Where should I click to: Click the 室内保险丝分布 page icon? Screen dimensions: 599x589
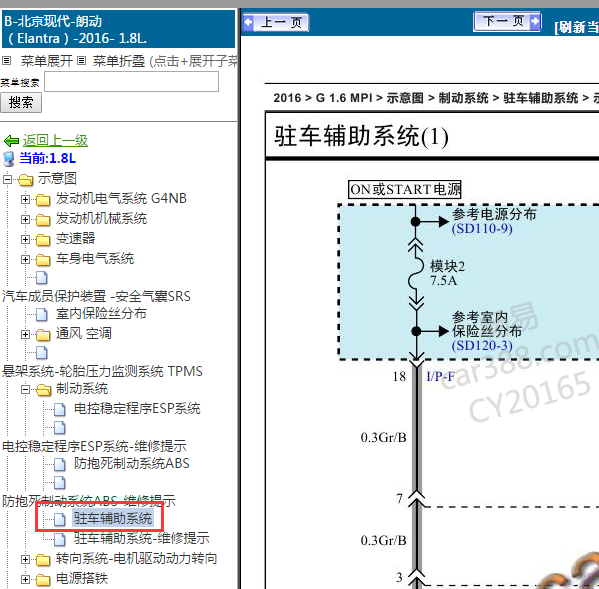point(42,315)
